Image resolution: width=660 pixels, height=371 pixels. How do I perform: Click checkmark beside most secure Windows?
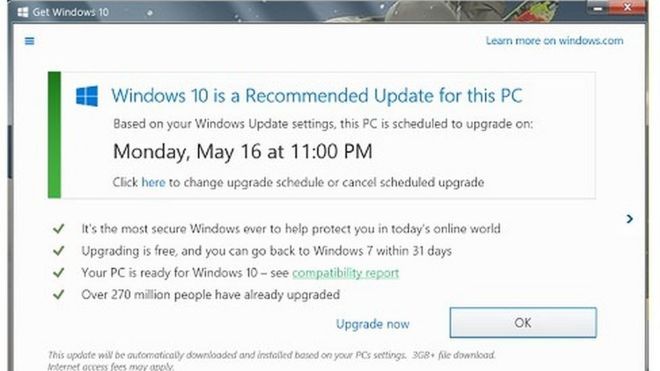(x=59, y=229)
